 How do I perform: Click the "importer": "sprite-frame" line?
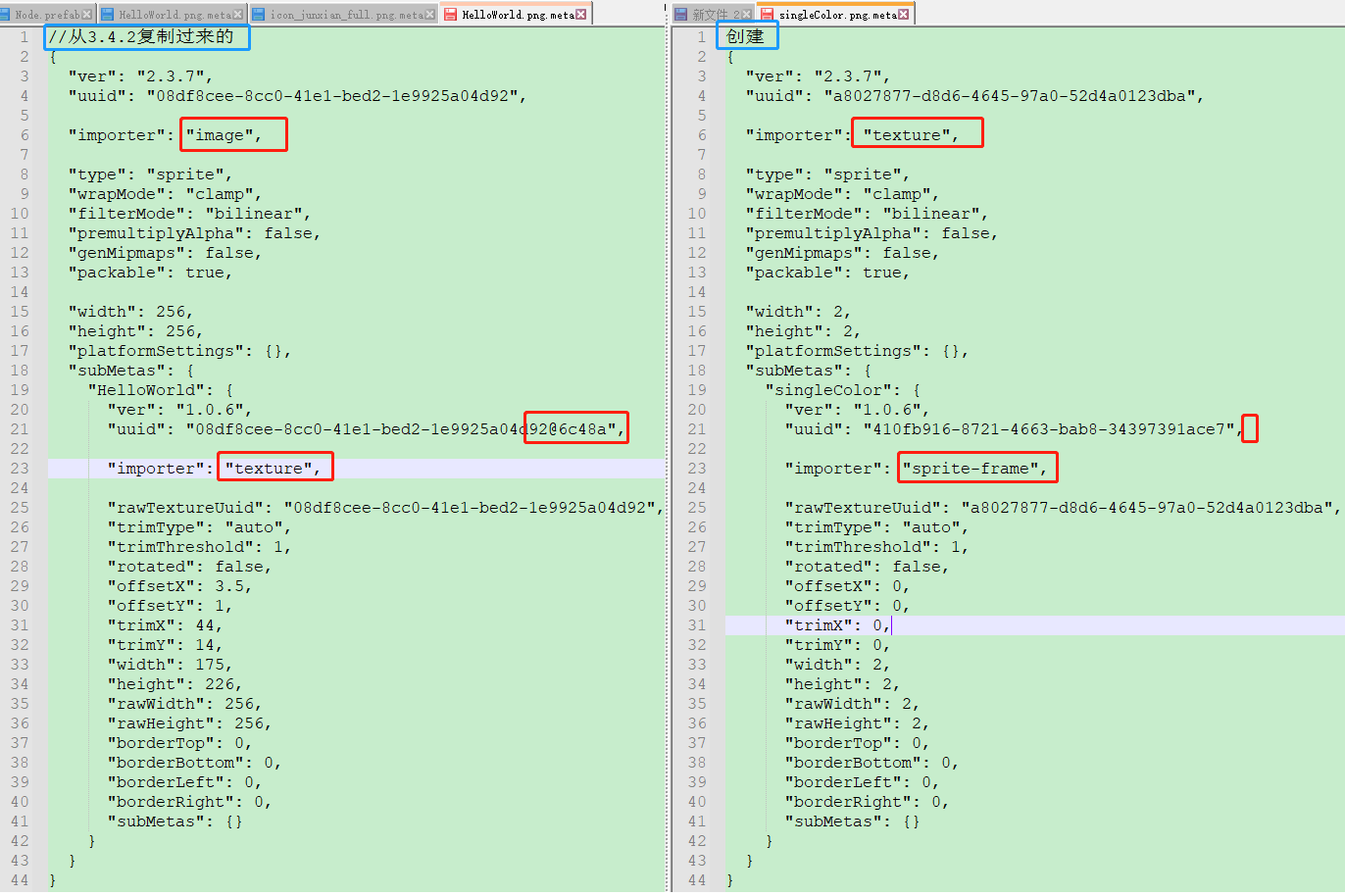coord(917,469)
